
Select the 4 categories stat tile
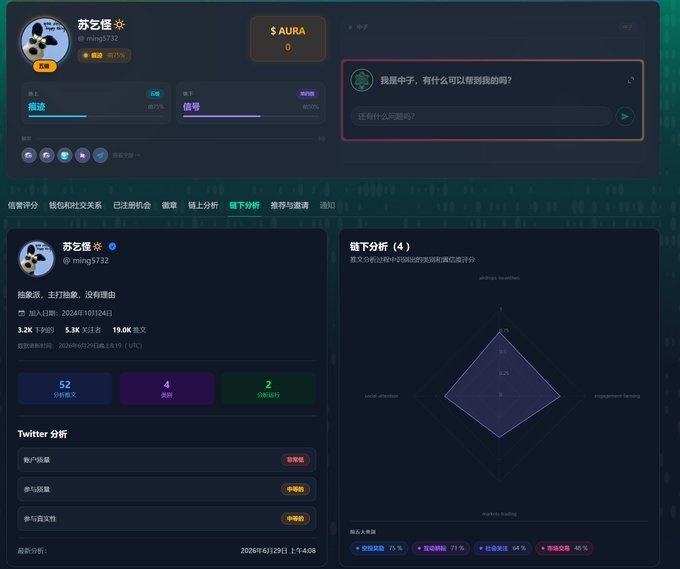click(x=167, y=389)
